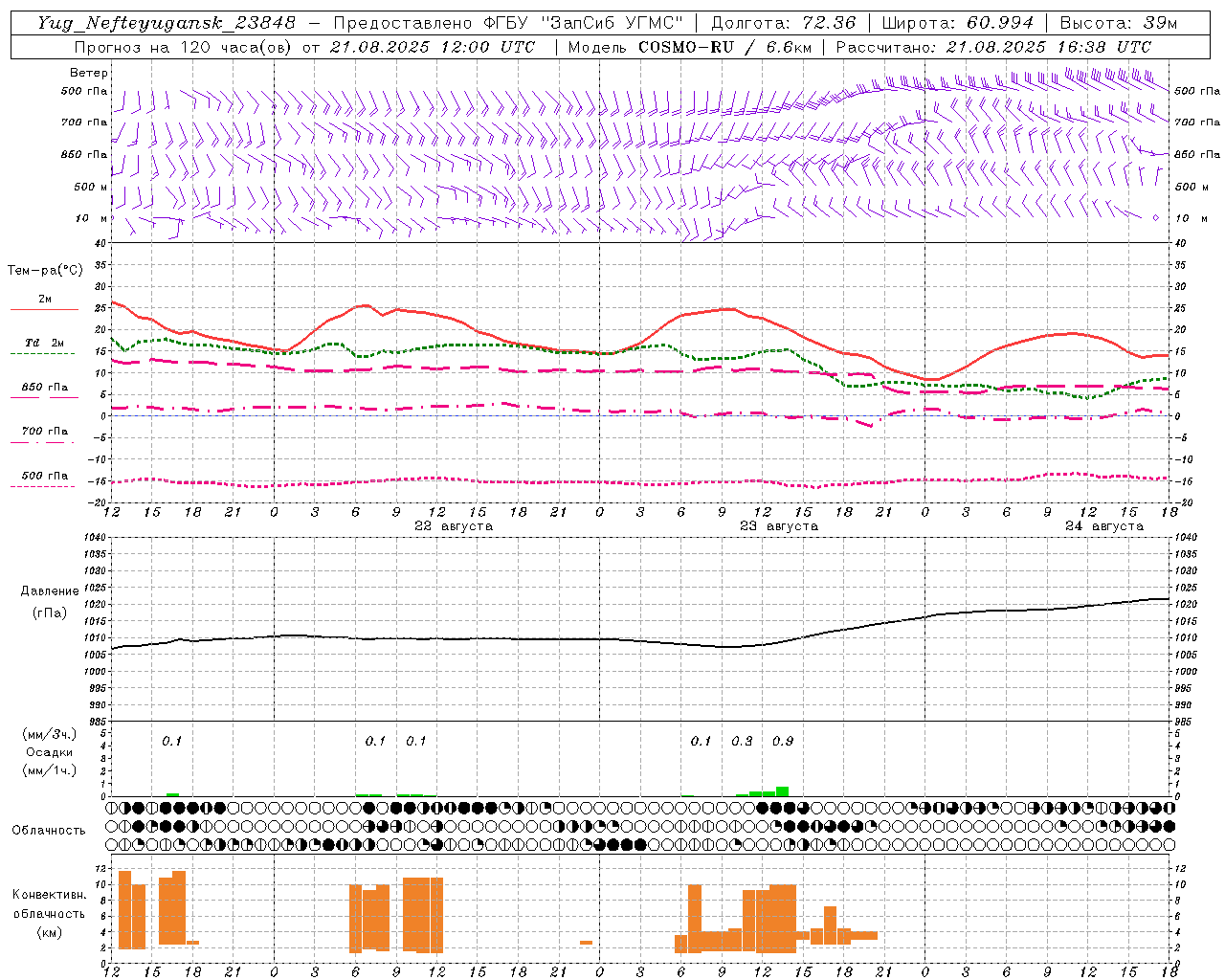The width and height of the screenshot is (1225, 980).
Task: Click the '0.3' precipitation amount value
Action: coord(742,741)
